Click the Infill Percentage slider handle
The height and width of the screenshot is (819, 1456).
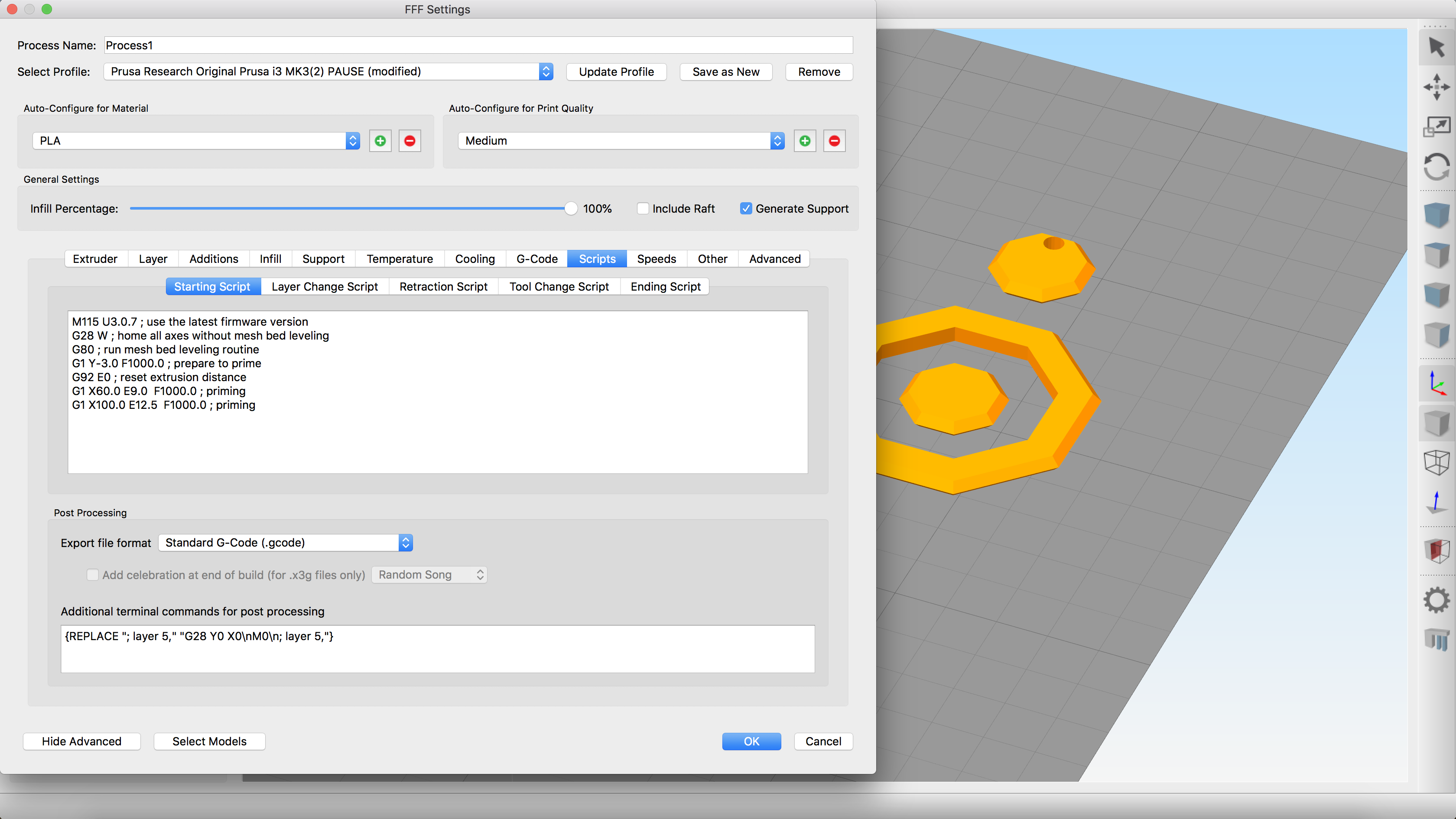coord(571,208)
